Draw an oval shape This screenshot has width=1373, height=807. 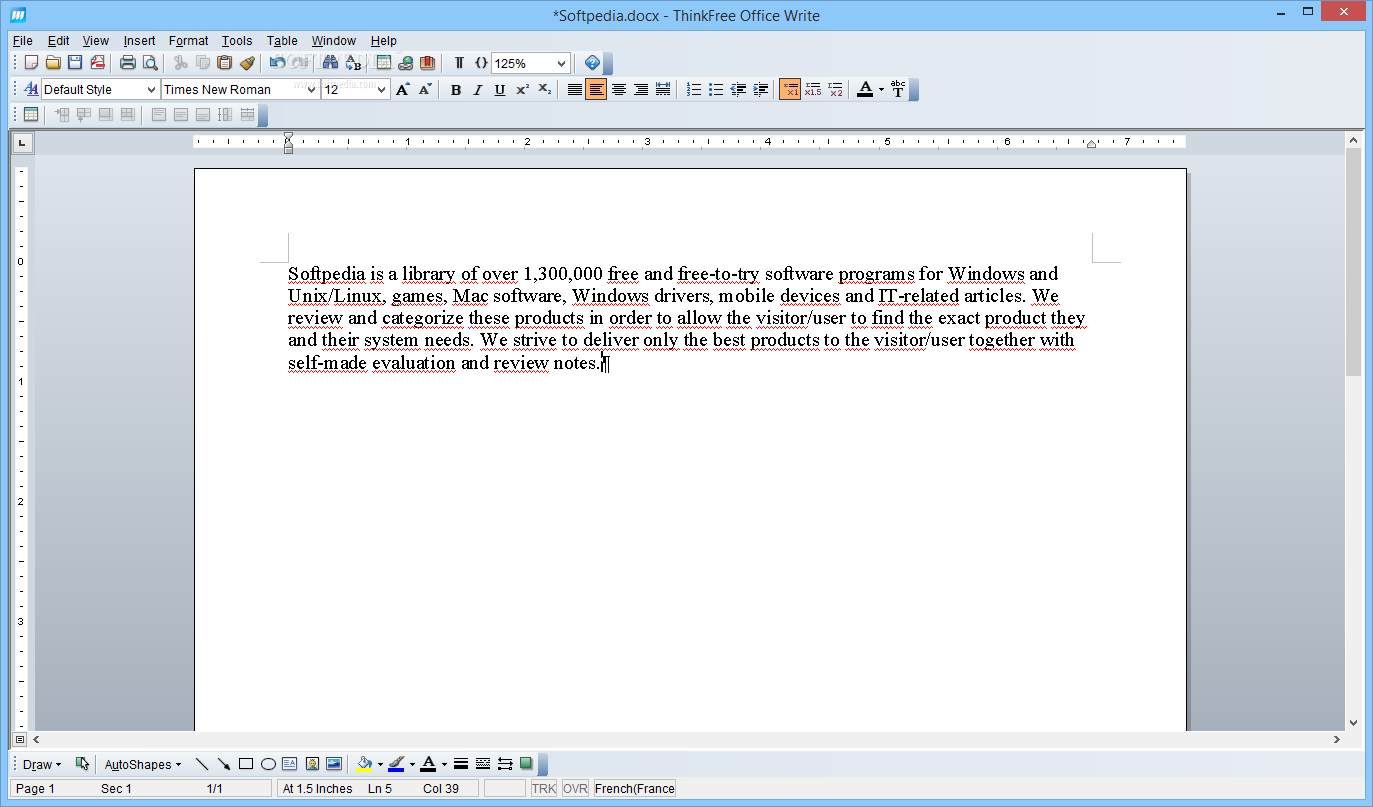point(268,764)
